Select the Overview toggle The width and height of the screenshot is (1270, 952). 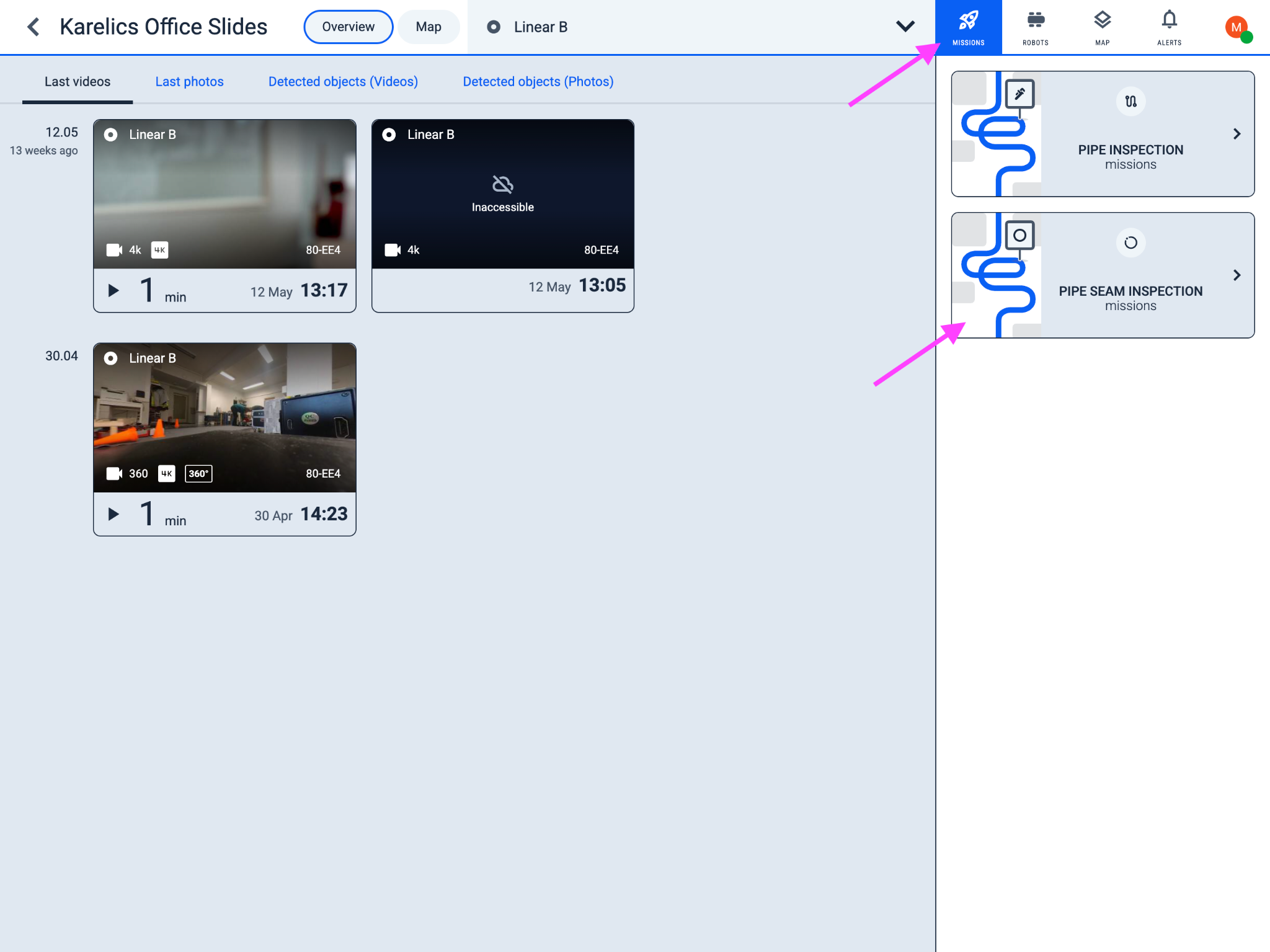(348, 27)
